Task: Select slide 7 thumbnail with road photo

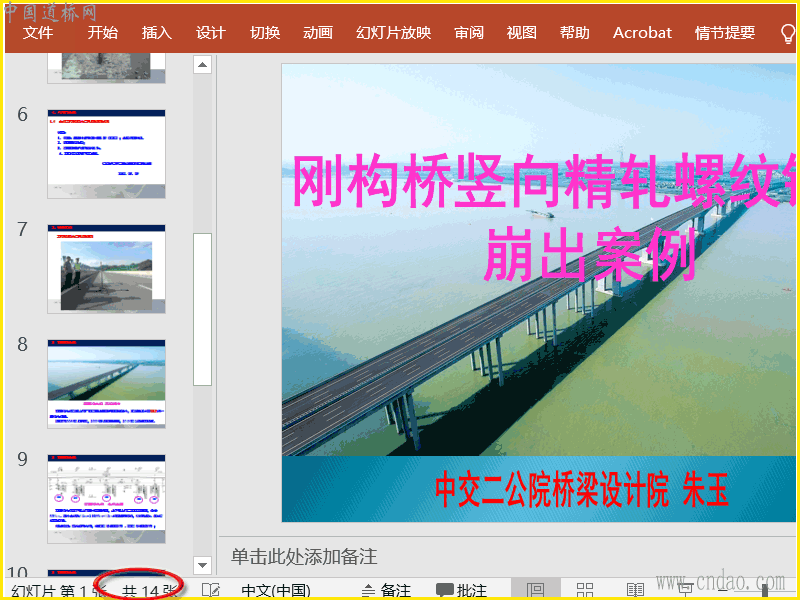Action: tap(106, 269)
